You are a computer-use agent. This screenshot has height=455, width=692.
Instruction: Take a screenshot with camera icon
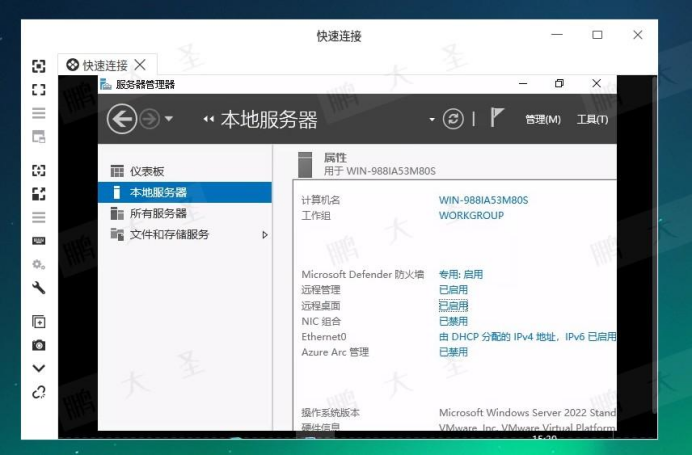(39, 345)
